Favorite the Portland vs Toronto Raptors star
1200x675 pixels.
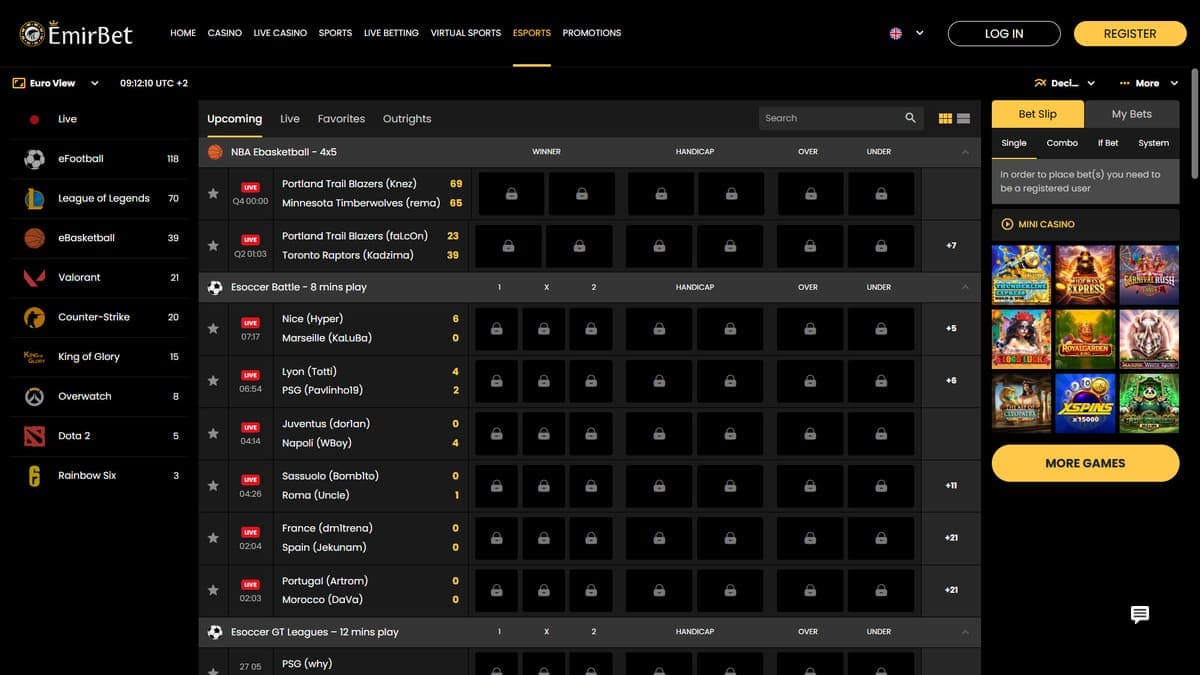pos(213,245)
